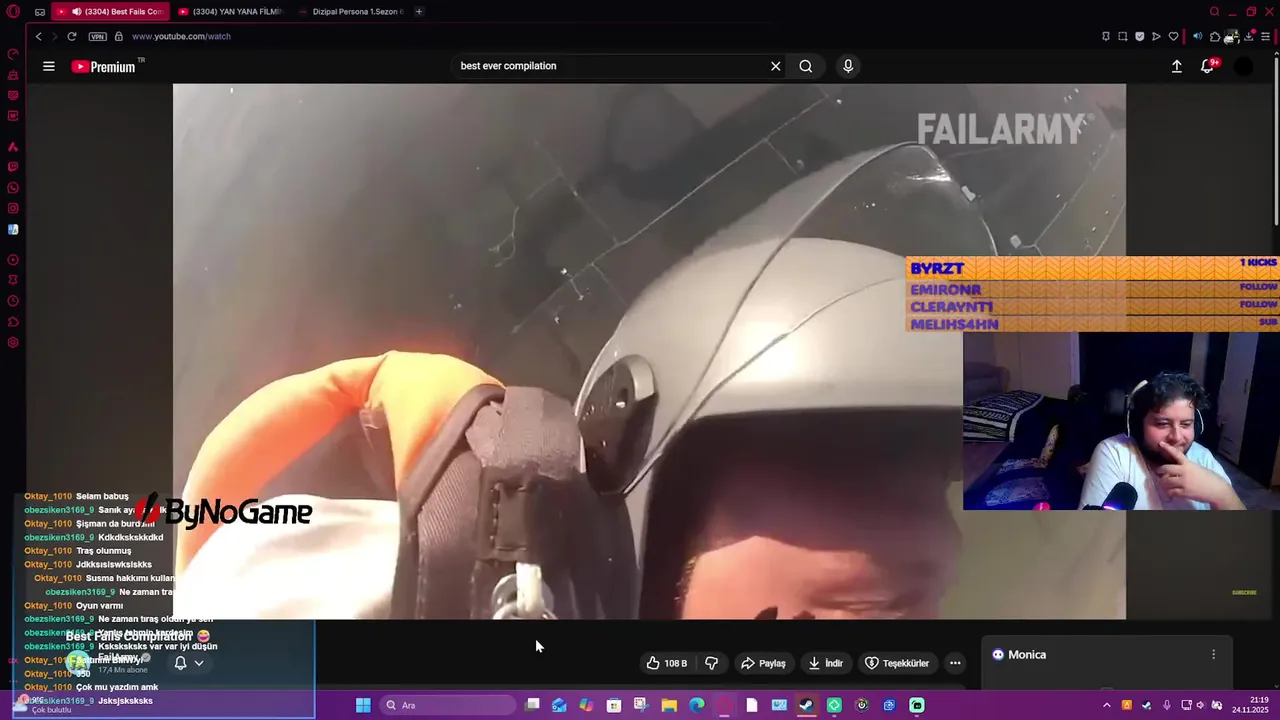Open a new tab with the plus button
Screen dimensions: 1280x720
pyautogui.click(x=419, y=12)
